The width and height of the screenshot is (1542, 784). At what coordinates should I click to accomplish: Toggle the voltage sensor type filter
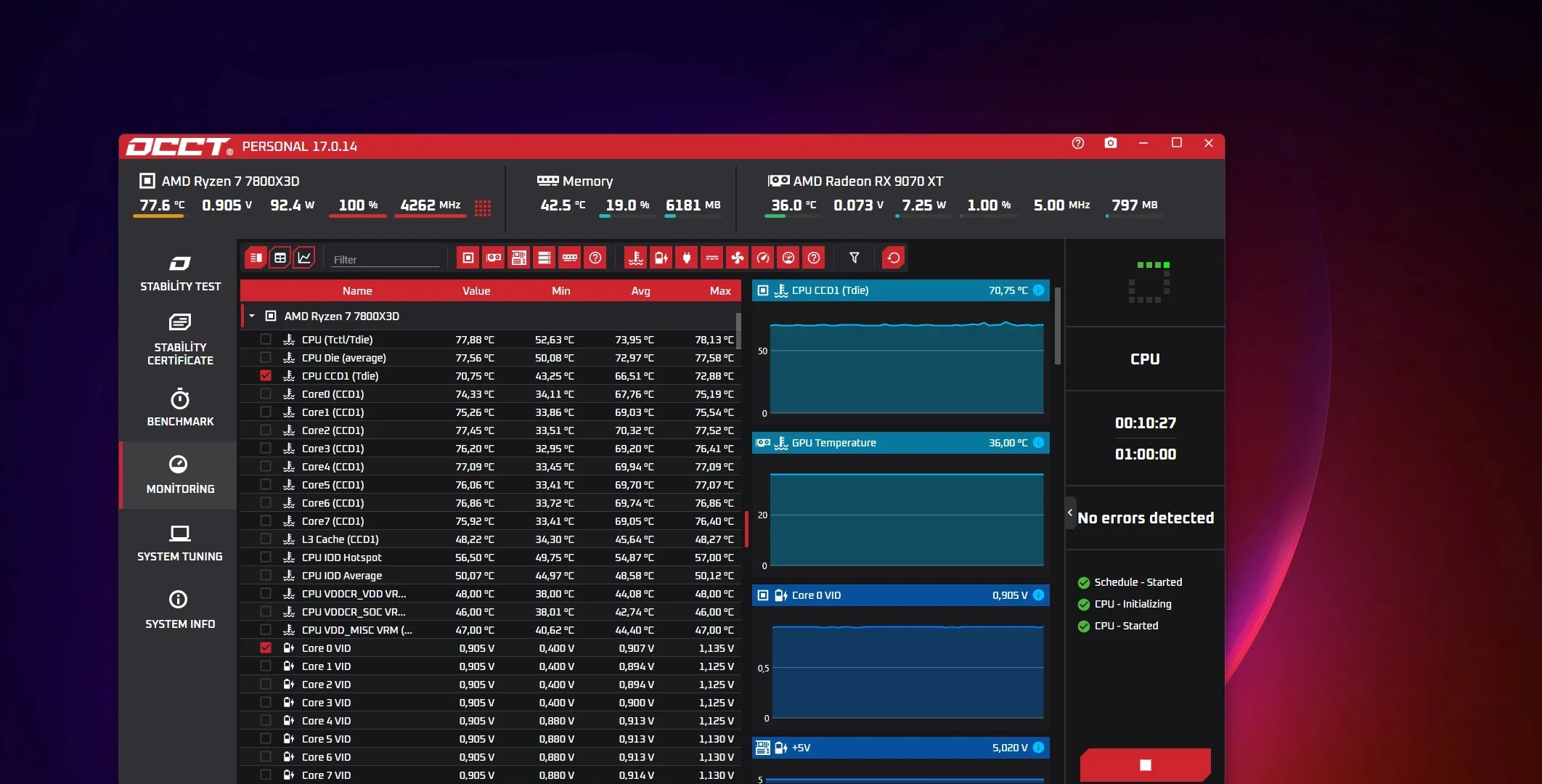click(661, 258)
